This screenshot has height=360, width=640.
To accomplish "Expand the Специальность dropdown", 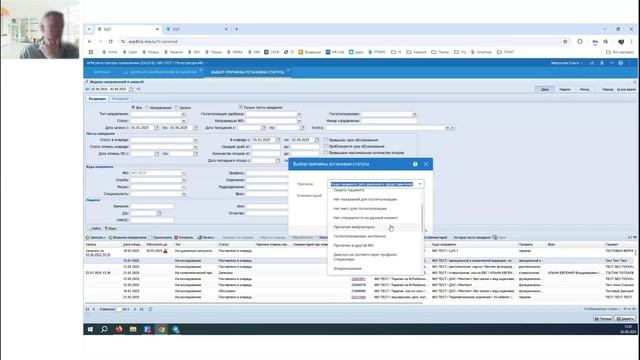I will click(183, 194).
